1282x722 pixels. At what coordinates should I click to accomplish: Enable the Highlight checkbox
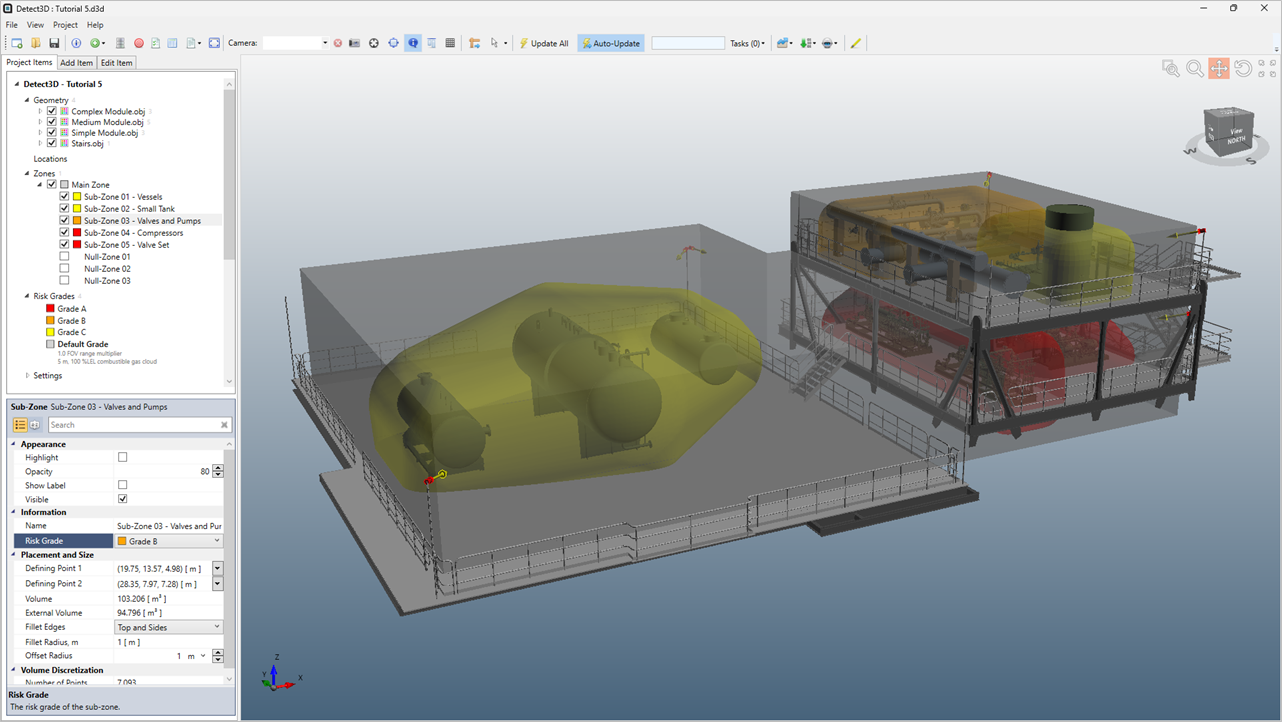(123, 457)
